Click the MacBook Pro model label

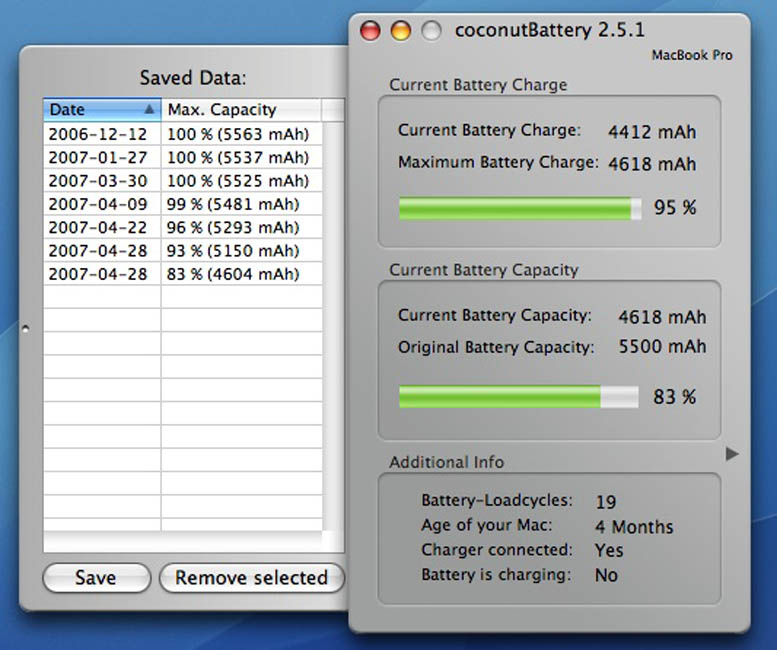pos(692,55)
